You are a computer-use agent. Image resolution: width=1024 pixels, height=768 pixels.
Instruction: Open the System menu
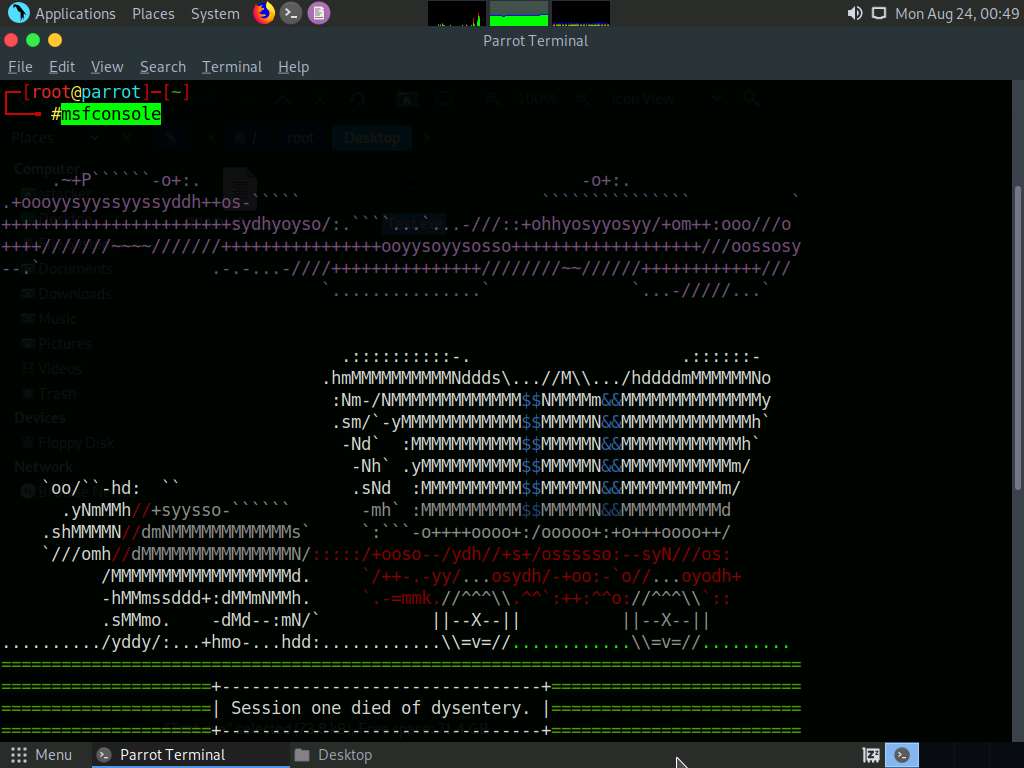point(215,13)
